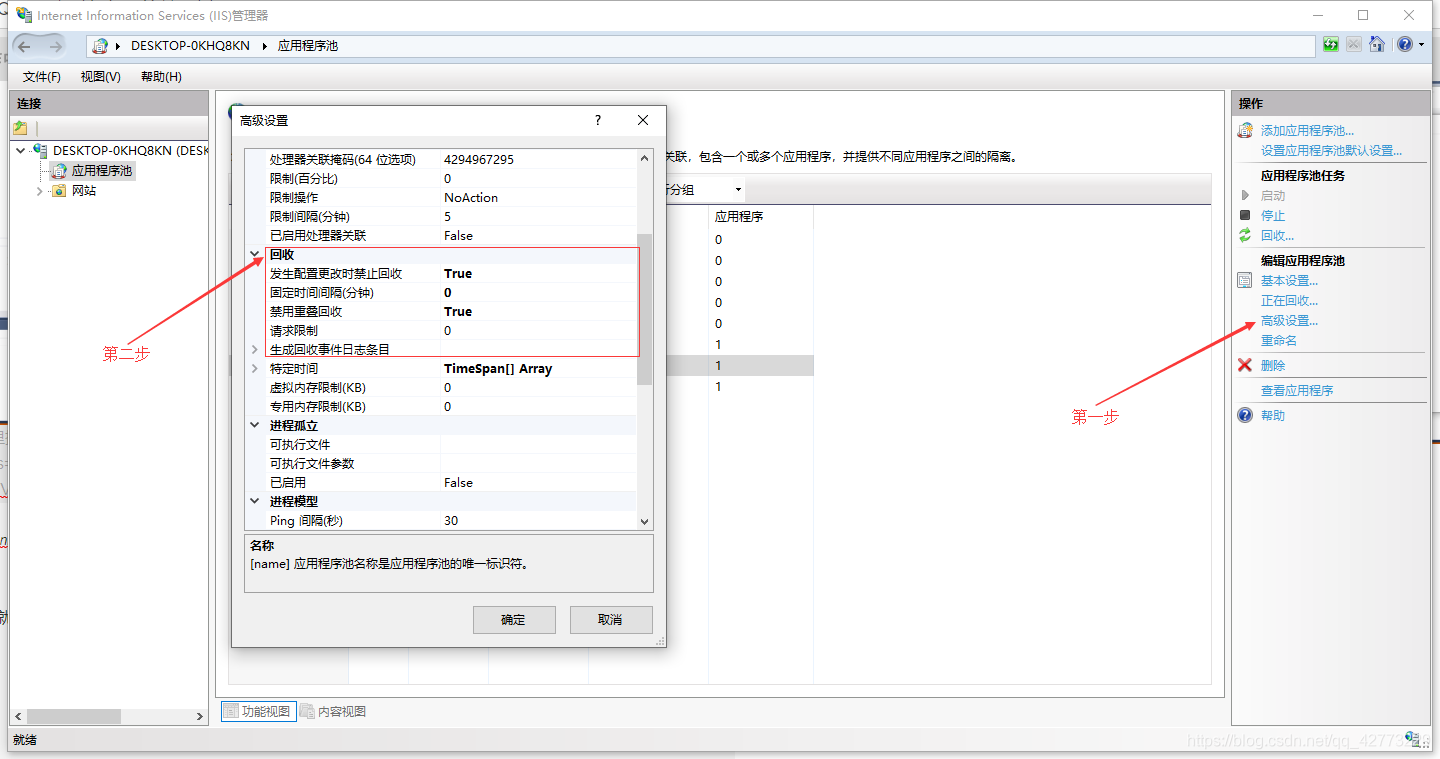Expand the 特定时间 property

255,368
